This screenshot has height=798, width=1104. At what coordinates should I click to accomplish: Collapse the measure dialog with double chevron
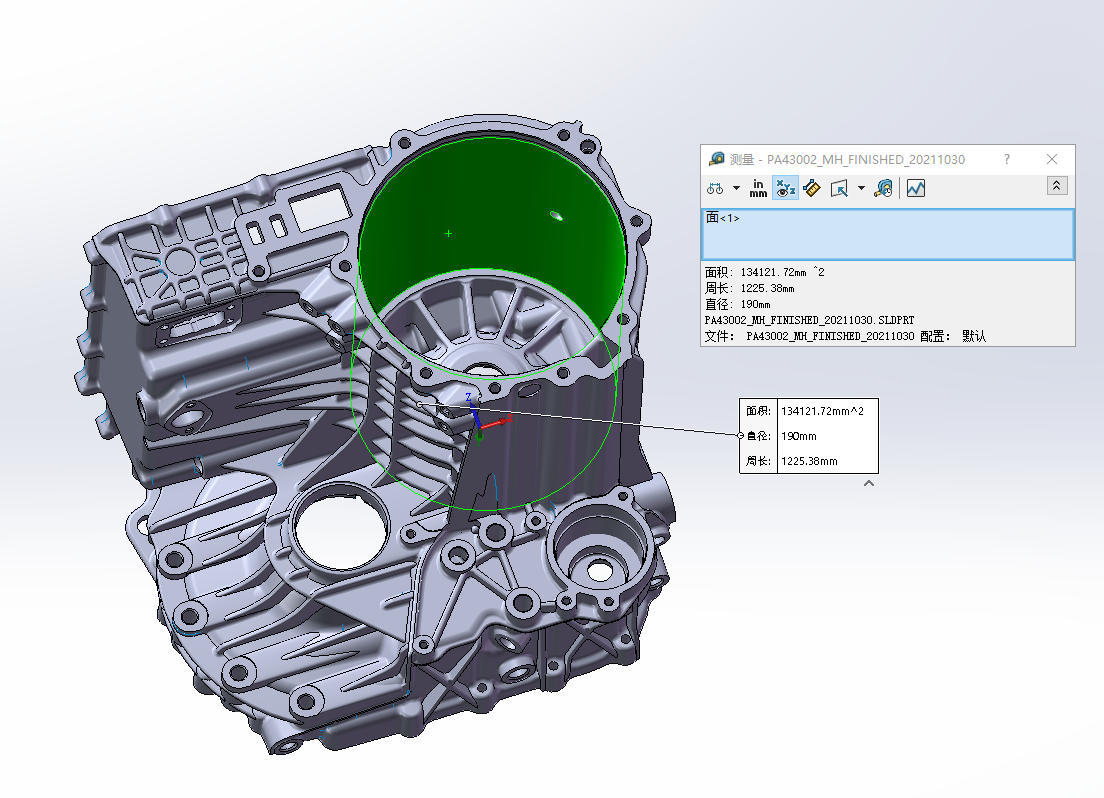(x=1057, y=186)
